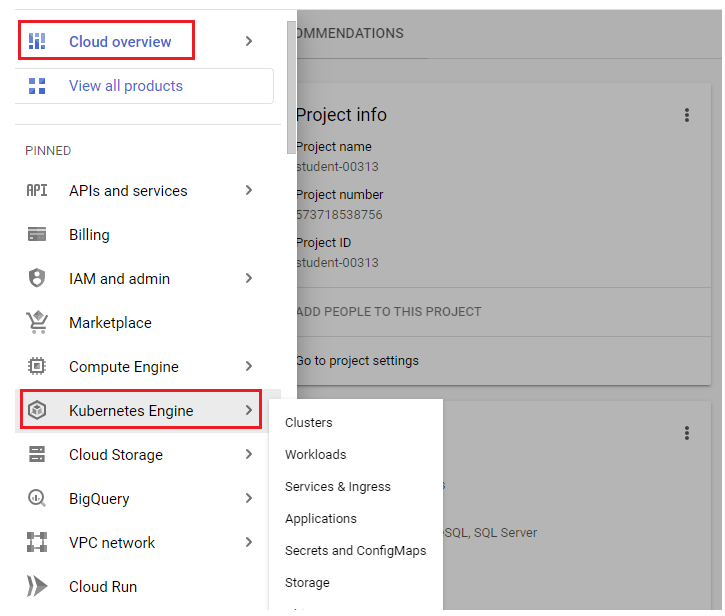This screenshot has width=725, height=616.
Task: Click the Cloud overview icon
Action: 37,41
